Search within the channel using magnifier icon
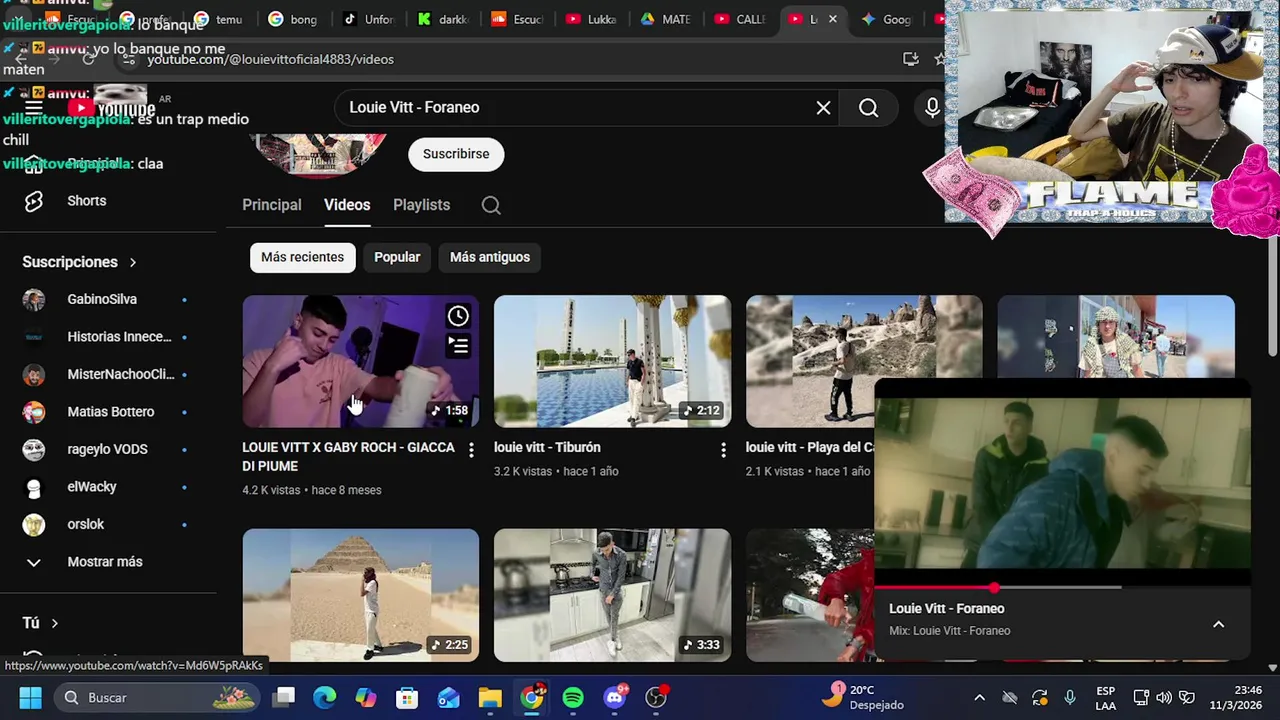This screenshot has height=720, width=1280. (x=491, y=205)
